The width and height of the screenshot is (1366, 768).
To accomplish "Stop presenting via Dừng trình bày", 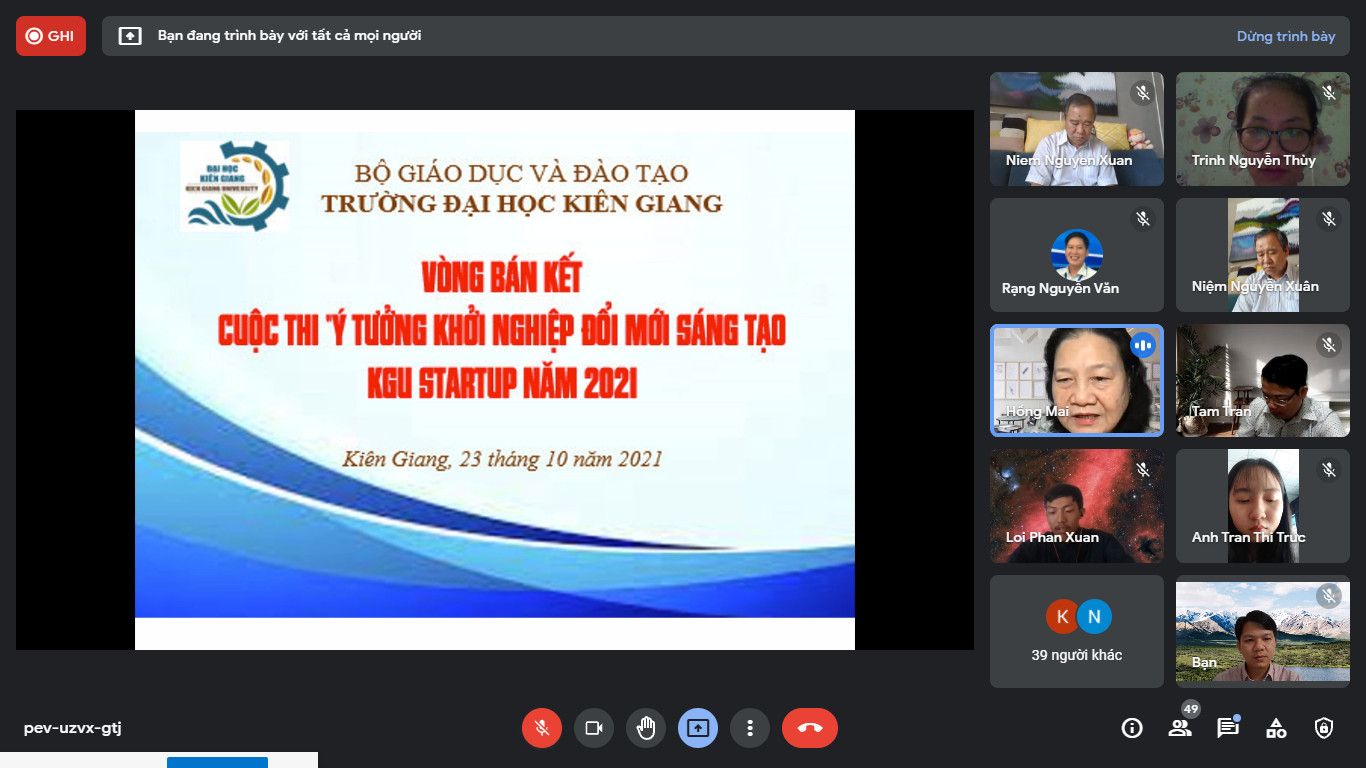I will click(1285, 36).
